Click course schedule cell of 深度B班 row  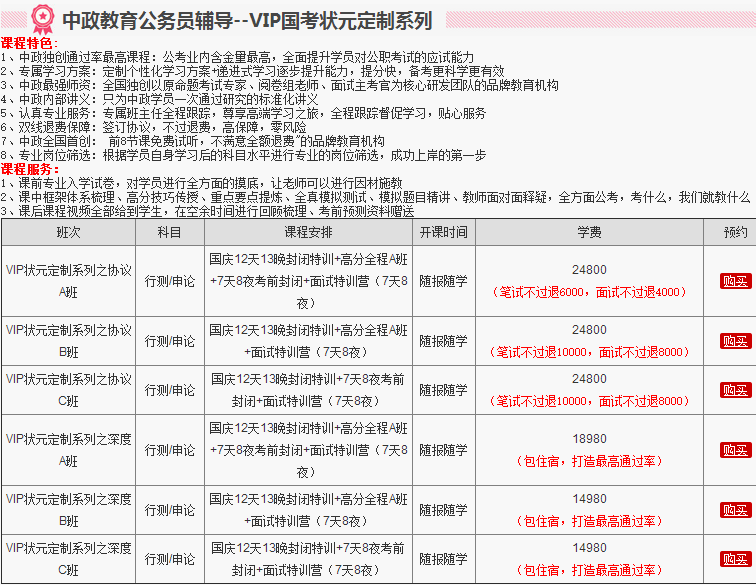point(309,510)
